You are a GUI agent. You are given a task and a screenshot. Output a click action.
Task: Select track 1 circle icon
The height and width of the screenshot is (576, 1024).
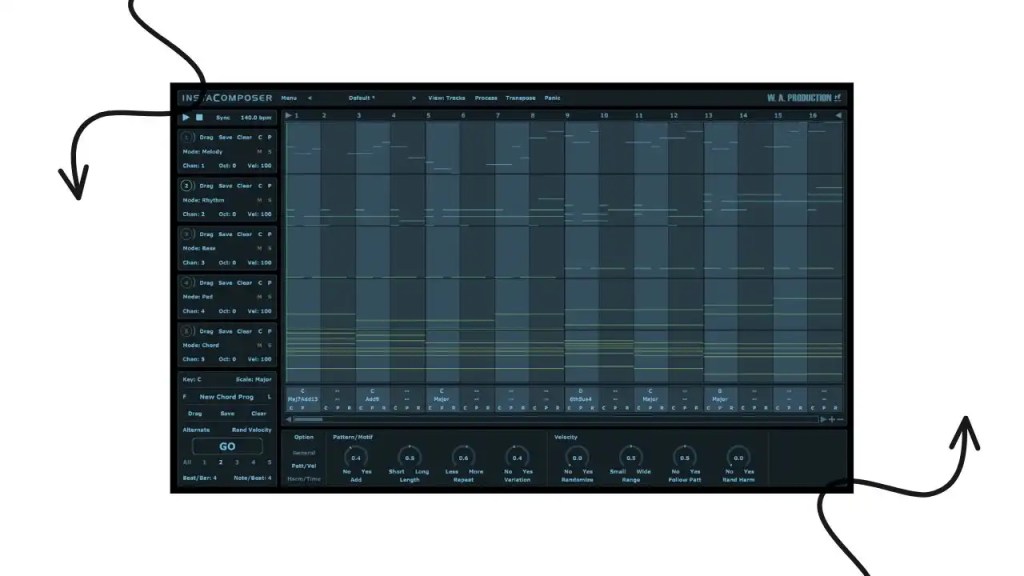[186, 137]
